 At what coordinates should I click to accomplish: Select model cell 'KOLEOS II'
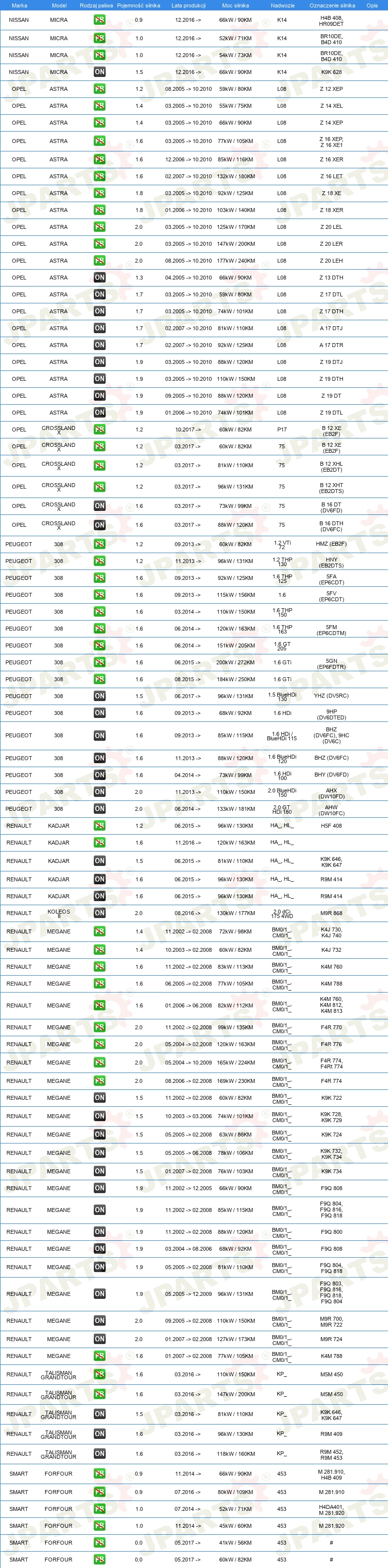coord(59,913)
